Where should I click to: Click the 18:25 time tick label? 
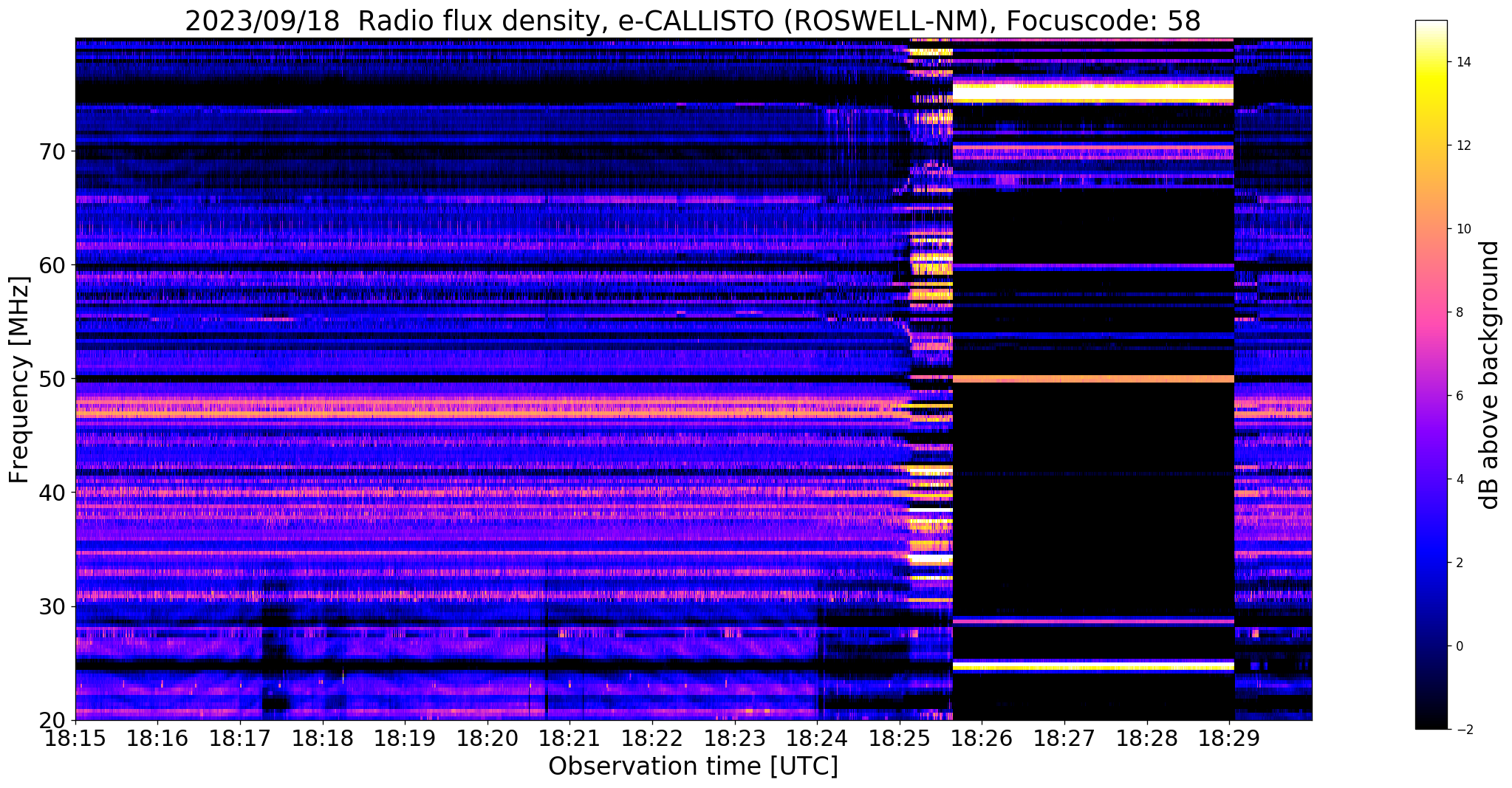(900, 739)
